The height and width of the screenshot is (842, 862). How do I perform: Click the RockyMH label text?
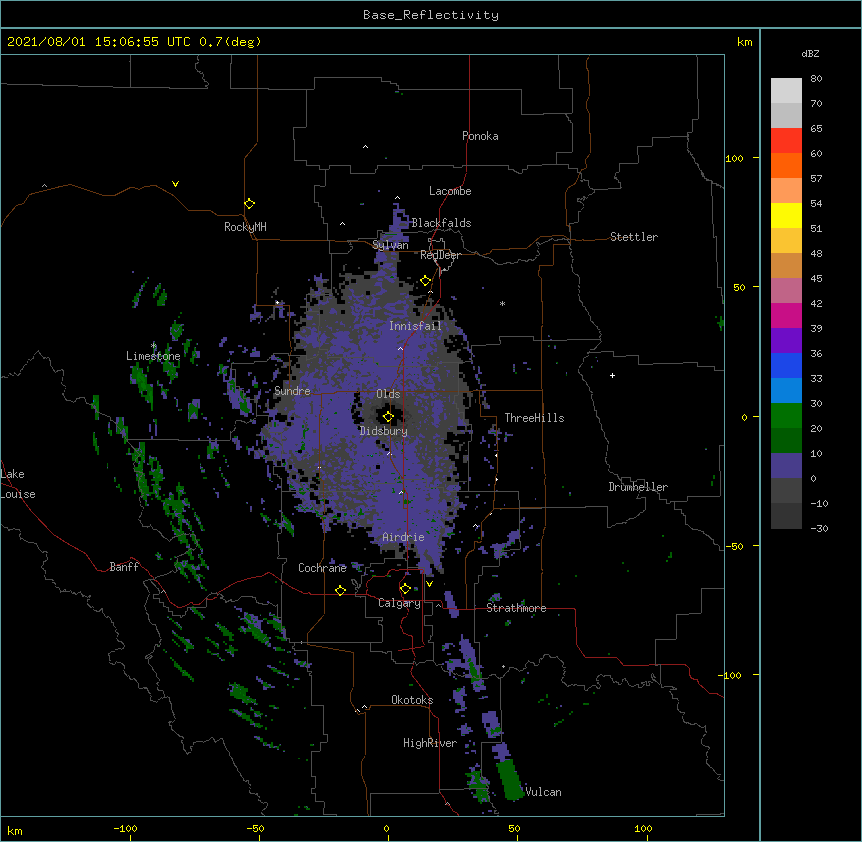tap(245, 227)
